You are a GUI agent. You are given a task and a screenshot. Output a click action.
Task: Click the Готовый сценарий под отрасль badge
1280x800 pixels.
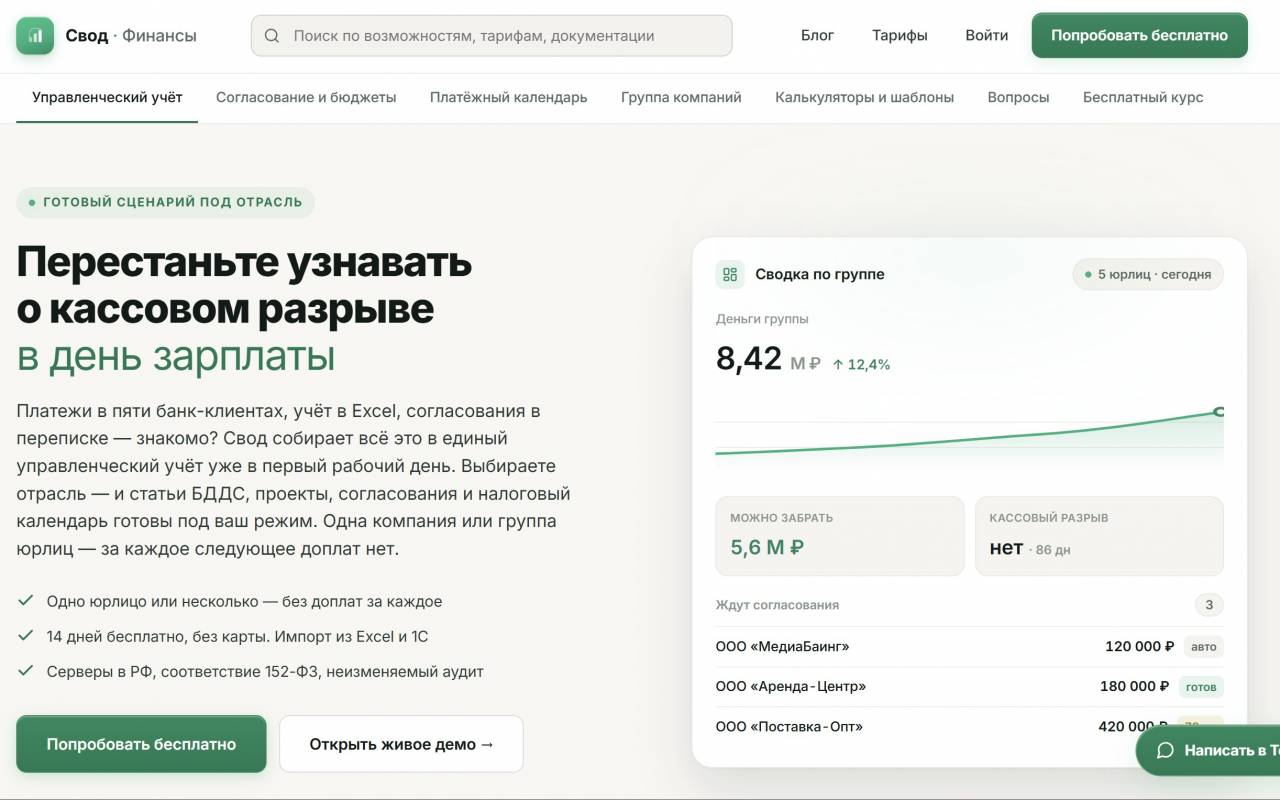point(165,202)
